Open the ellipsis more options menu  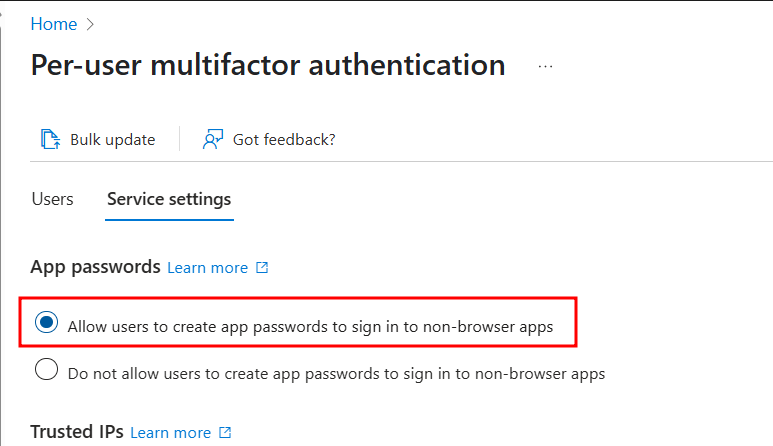(x=545, y=66)
